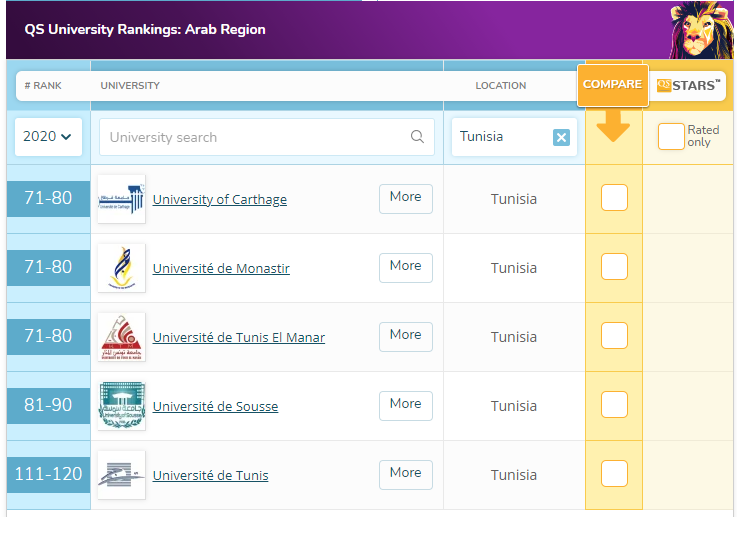
Task: Click the 111-120 rank cell
Action: (48, 474)
